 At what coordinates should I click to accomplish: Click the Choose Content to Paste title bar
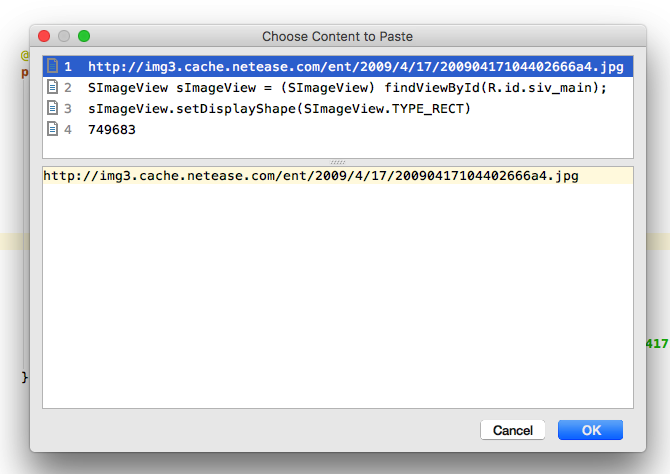pos(338,36)
